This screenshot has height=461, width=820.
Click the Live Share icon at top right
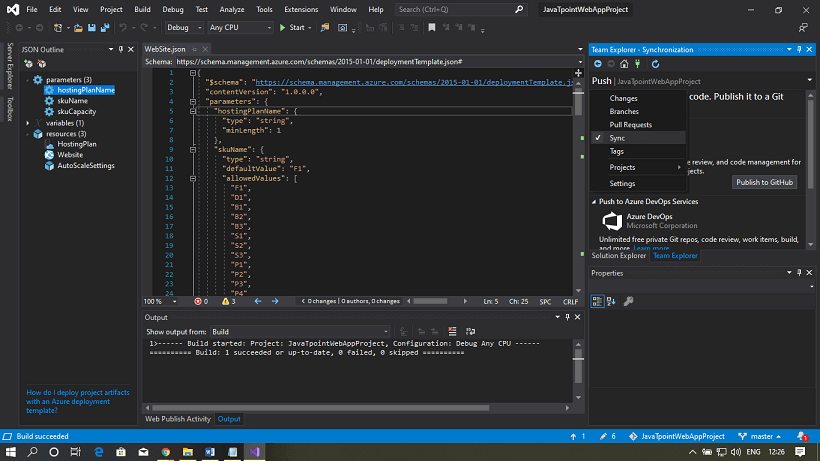[803, 28]
